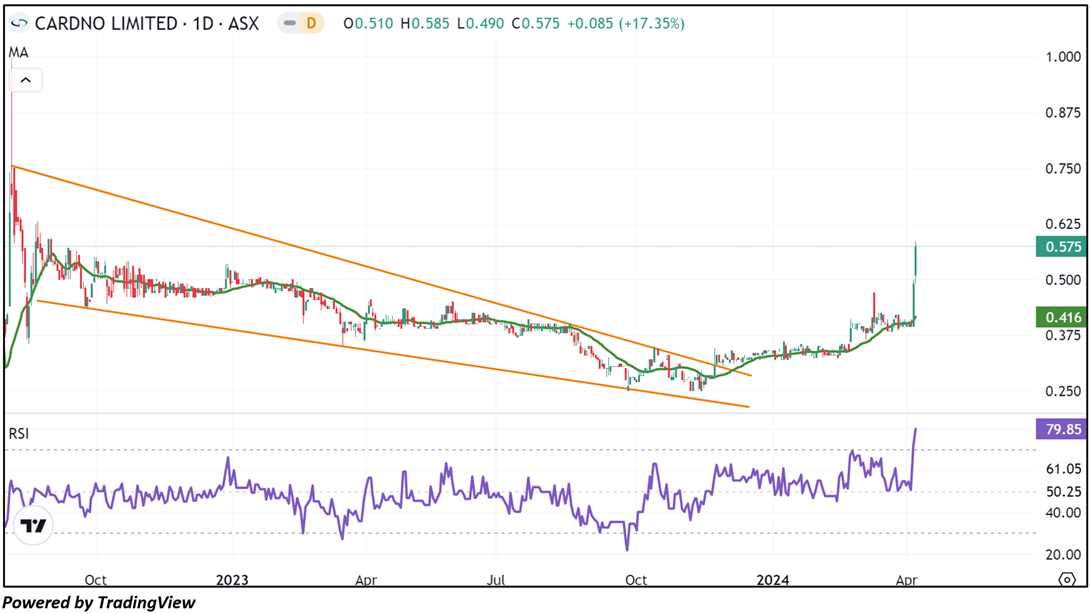Click the 0.500 price axis label
Screen dimensions: 1090x614
(x=1064, y=280)
